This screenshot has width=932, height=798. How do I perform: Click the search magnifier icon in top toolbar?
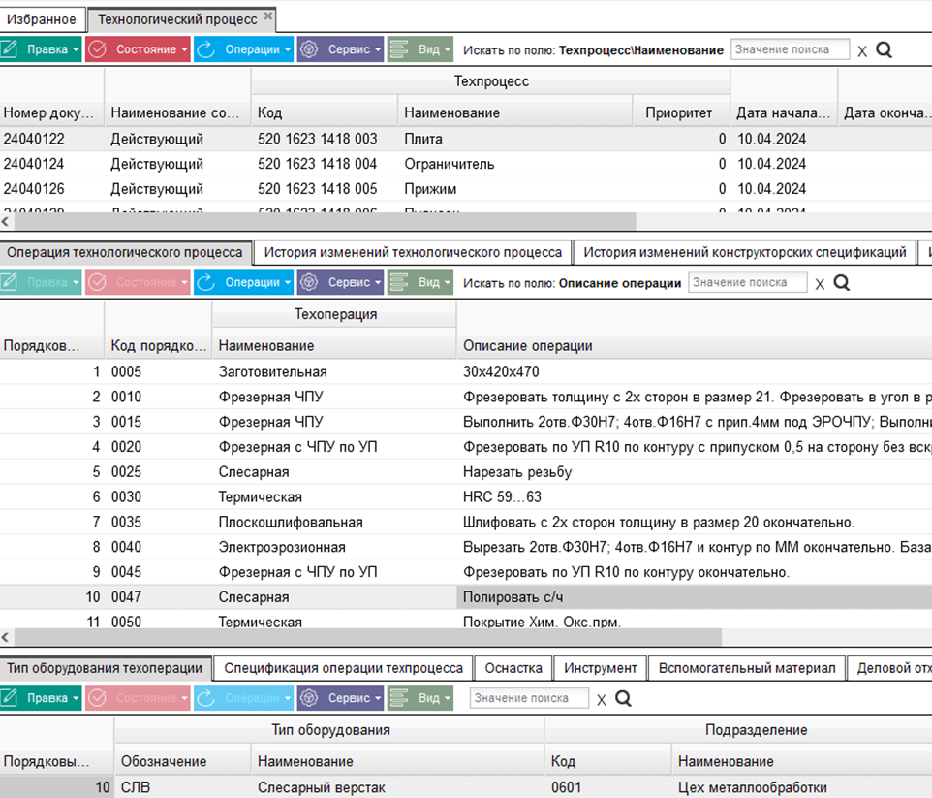point(884,50)
